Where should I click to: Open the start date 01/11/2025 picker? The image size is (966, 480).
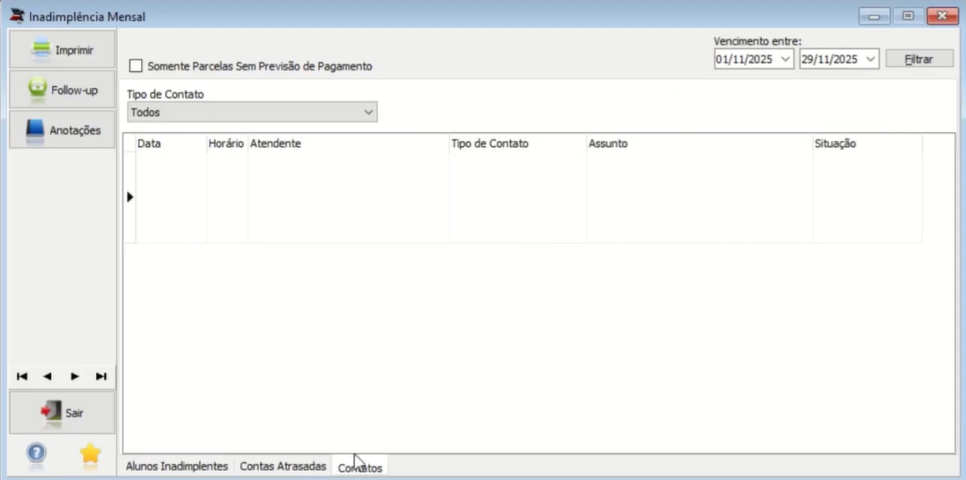coord(785,59)
